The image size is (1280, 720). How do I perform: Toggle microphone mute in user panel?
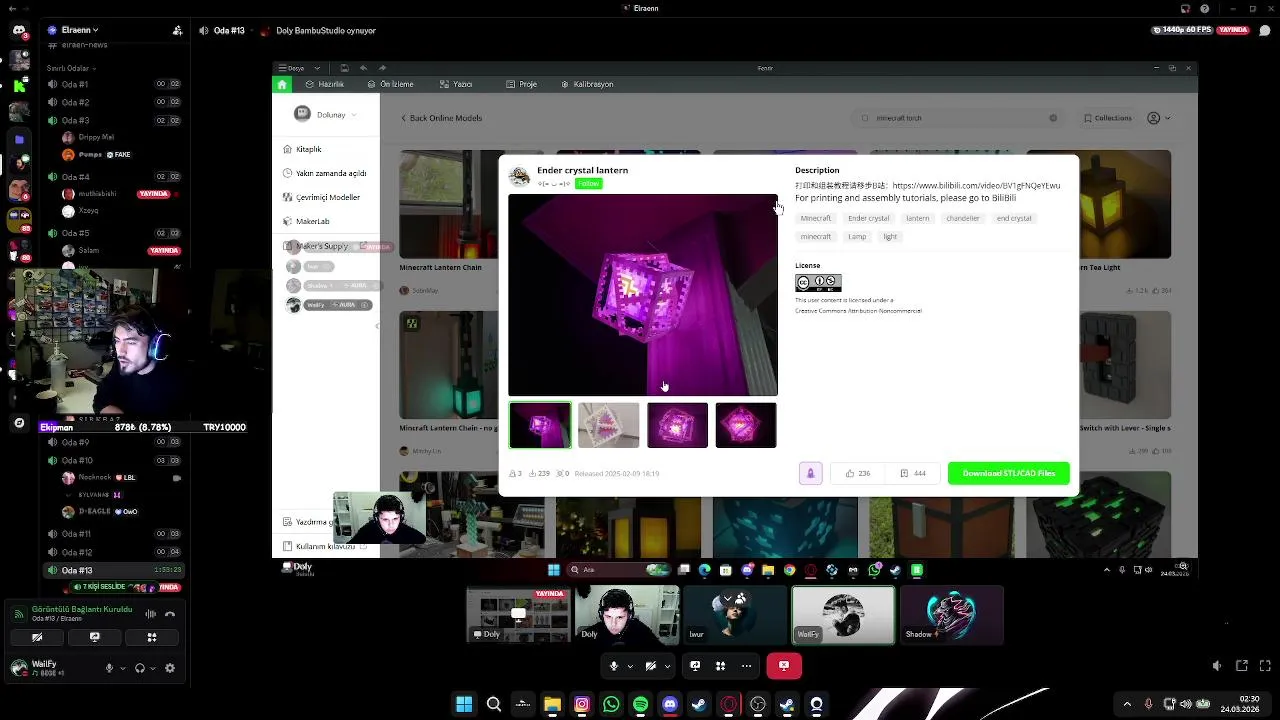[110, 668]
